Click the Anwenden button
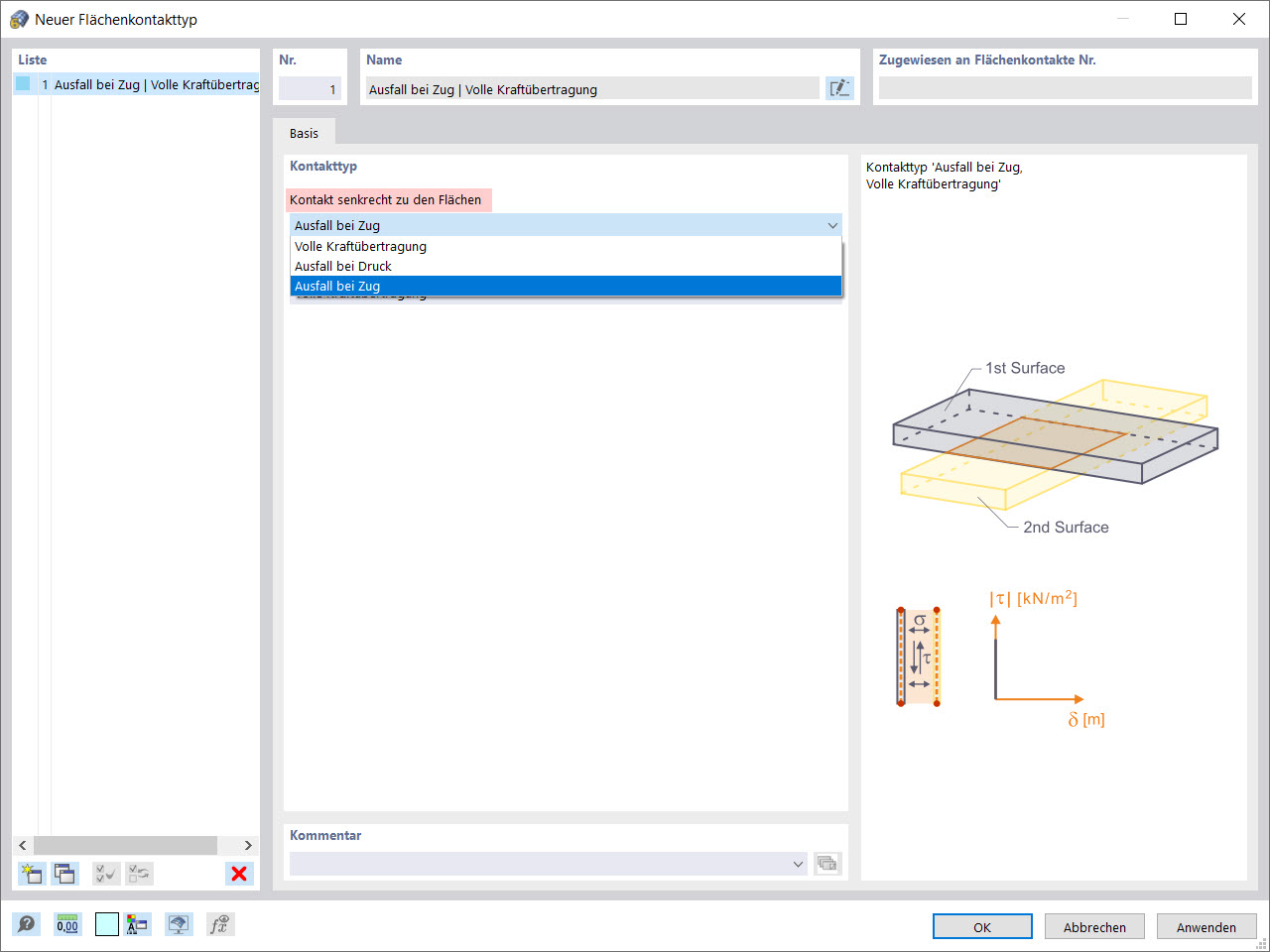 click(1206, 927)
